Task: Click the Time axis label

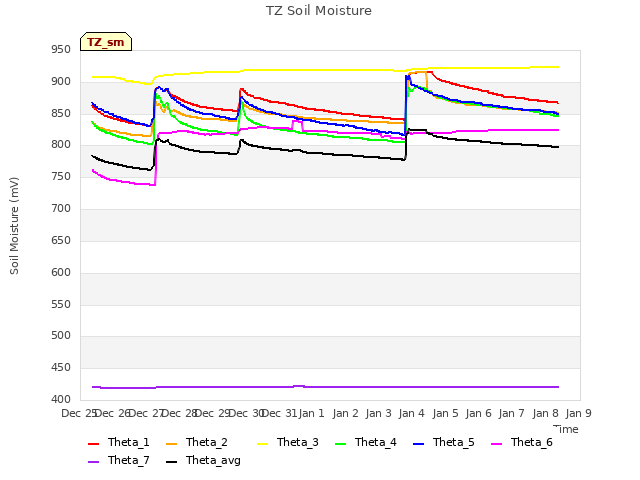Action: tap(566, 429)
